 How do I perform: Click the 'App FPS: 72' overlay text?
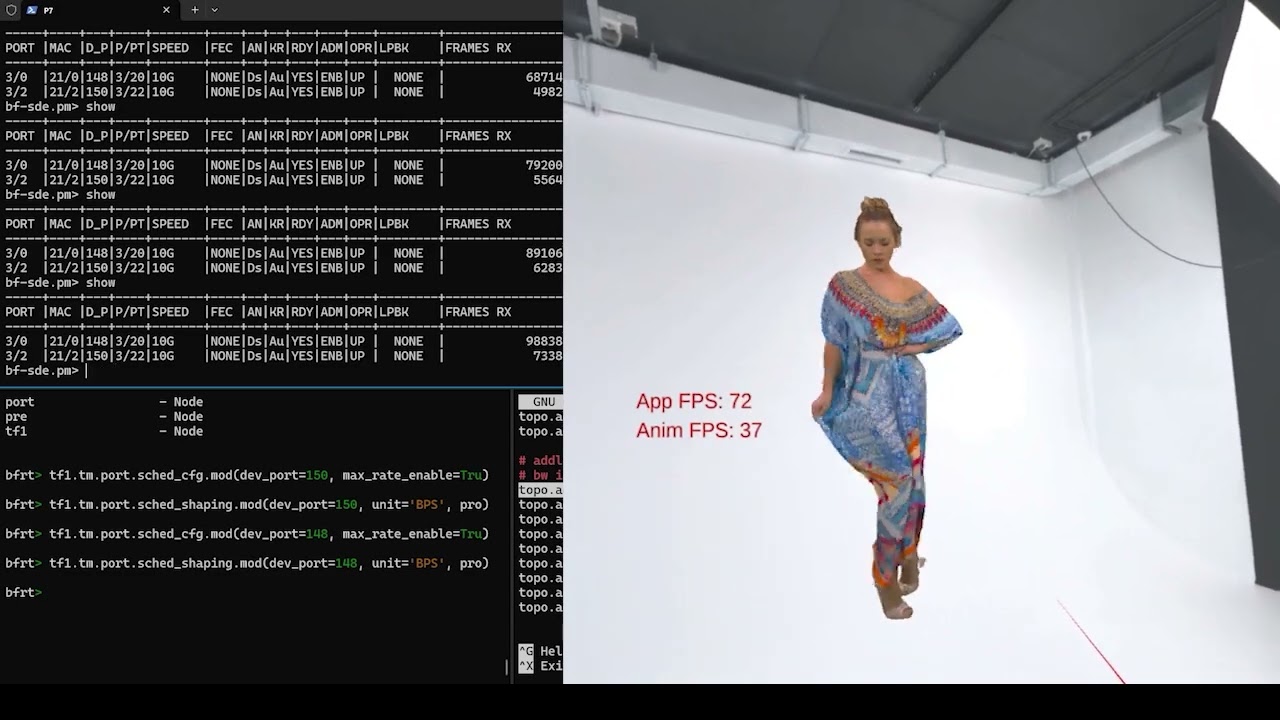(694, 401)
